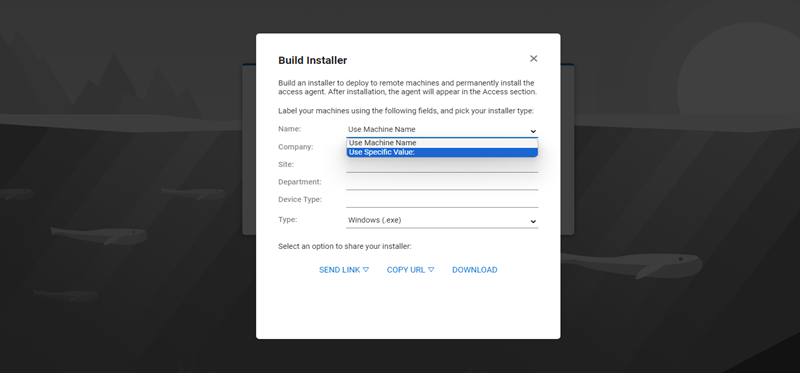This screenshot has height=373, width=800.
Task: Open the Name combo box showing Use Machine Name
Action: 442,130
